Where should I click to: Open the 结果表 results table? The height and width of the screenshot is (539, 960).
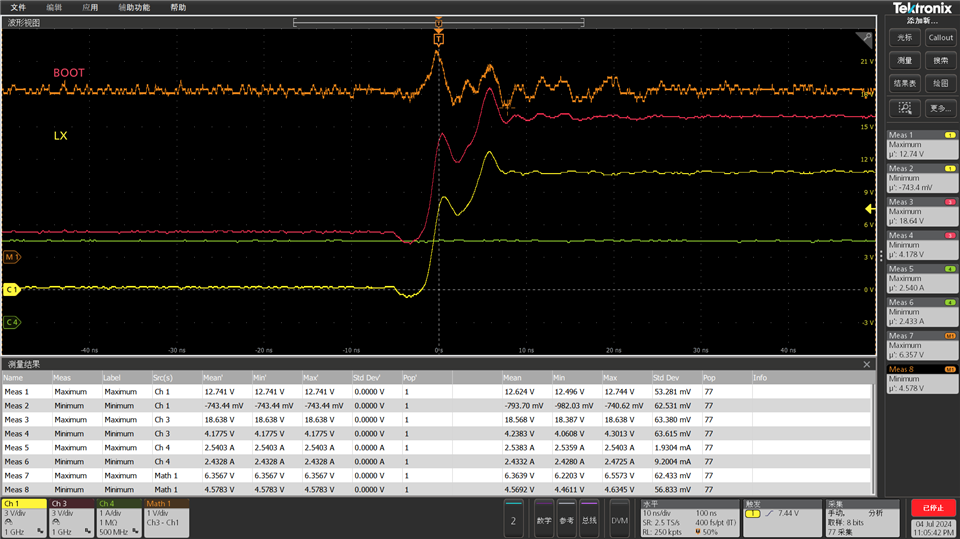tap(904, 84)
